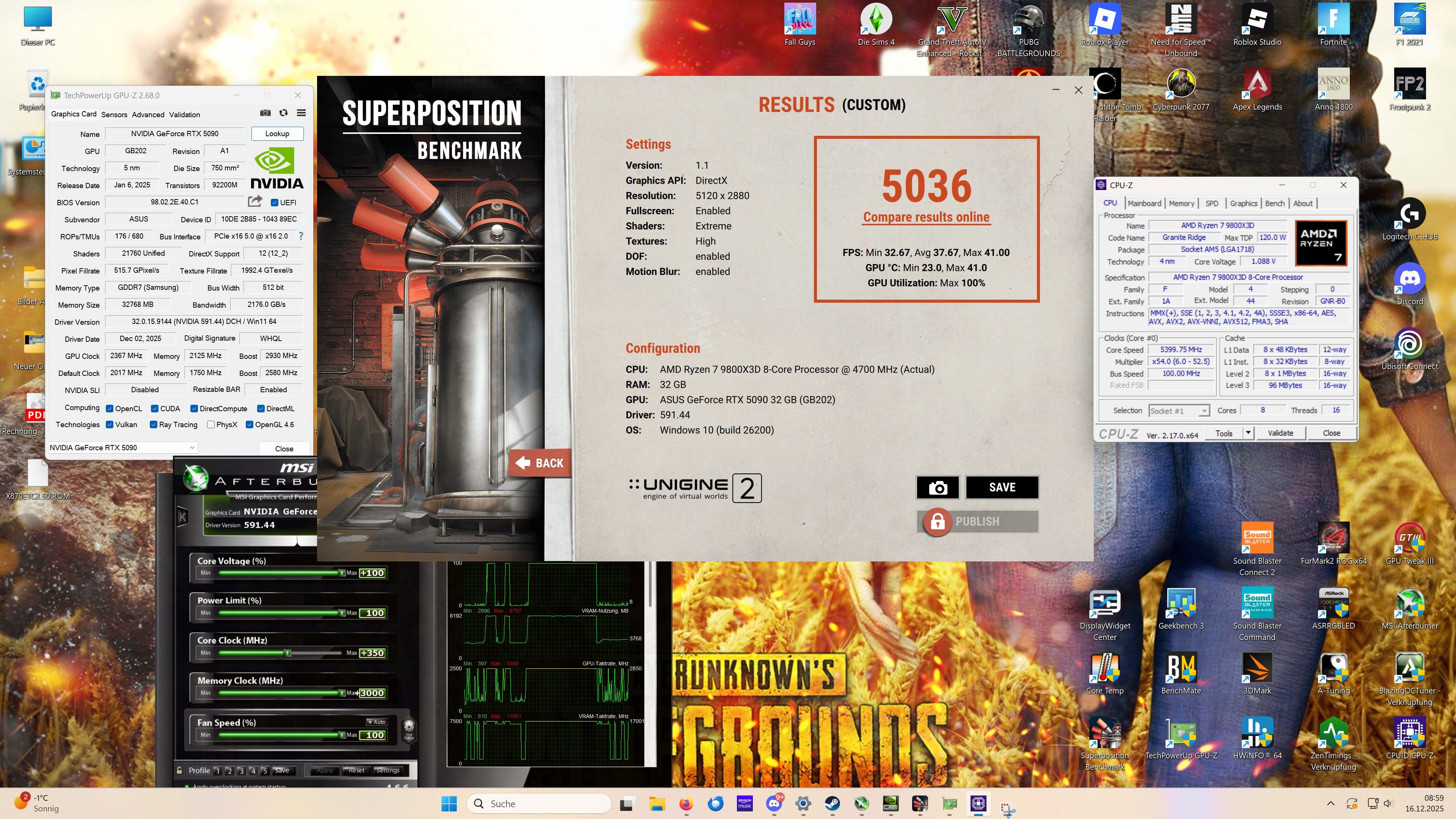Click the BIOS version share icon
The height and width of the screenshot is (819, 1456).
point(255,201)
